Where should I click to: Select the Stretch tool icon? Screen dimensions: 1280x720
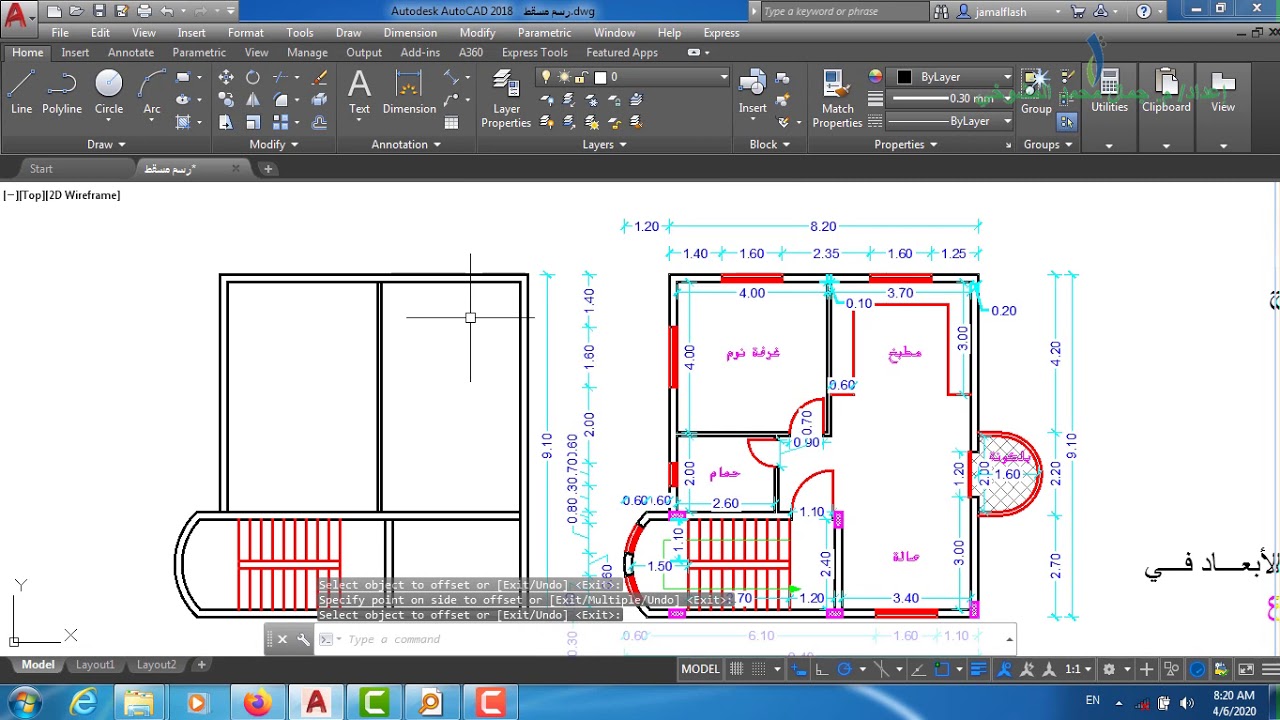coord(226,122)
